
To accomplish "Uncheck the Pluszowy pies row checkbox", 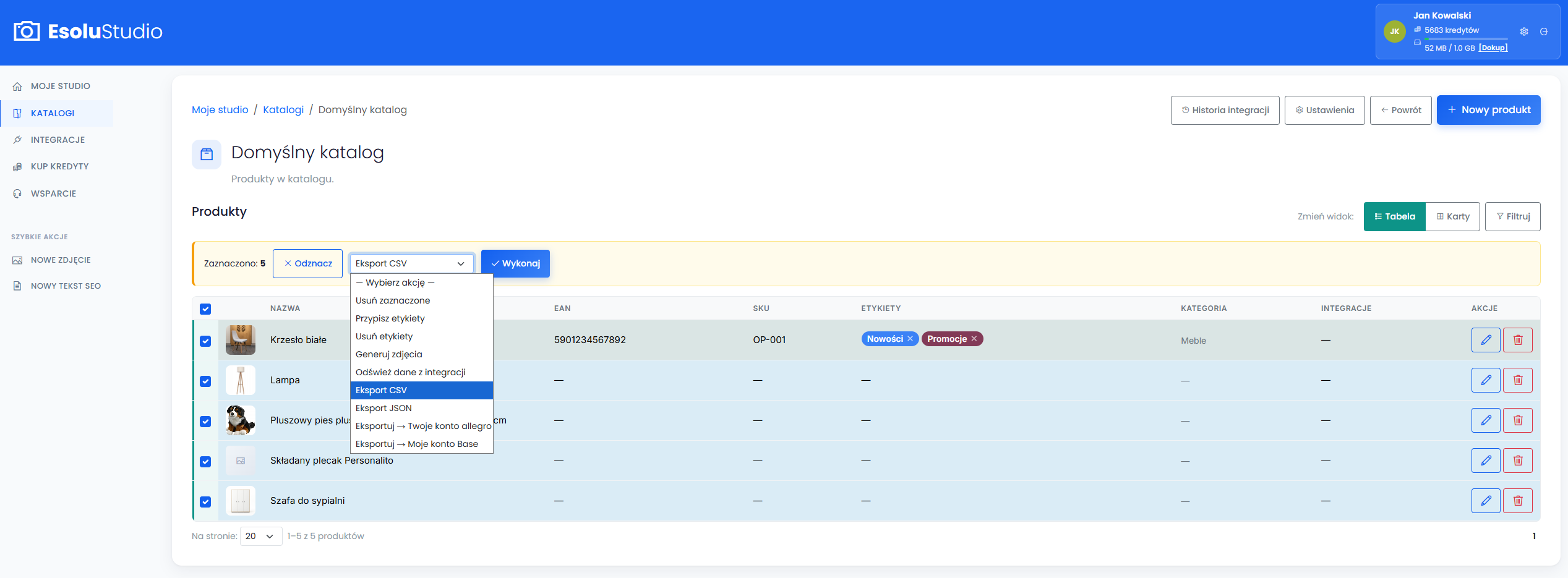I will pyautogui.click(x=205, y=422).
